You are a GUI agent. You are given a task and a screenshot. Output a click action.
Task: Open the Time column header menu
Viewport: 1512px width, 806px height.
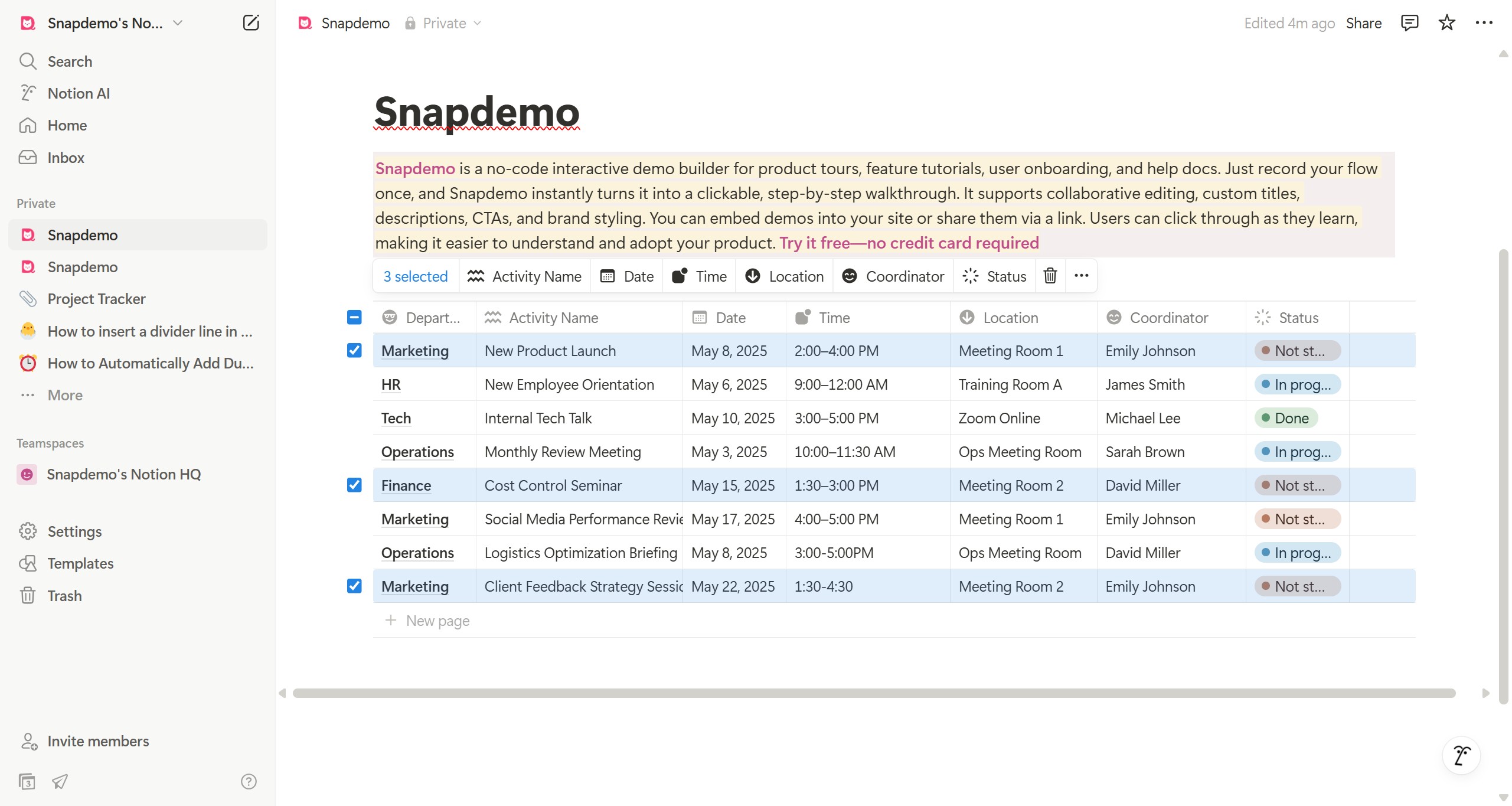click(868, 318)
